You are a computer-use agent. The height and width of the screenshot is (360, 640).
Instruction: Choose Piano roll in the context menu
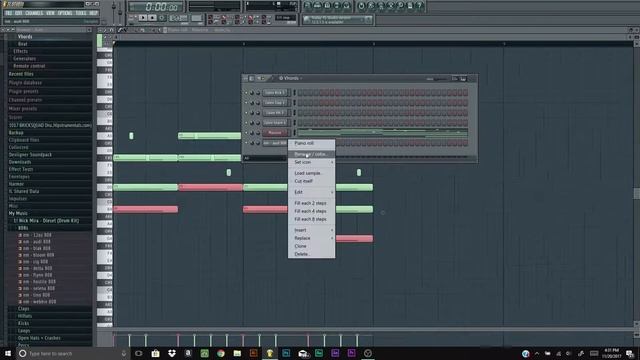tap(311, 143)
